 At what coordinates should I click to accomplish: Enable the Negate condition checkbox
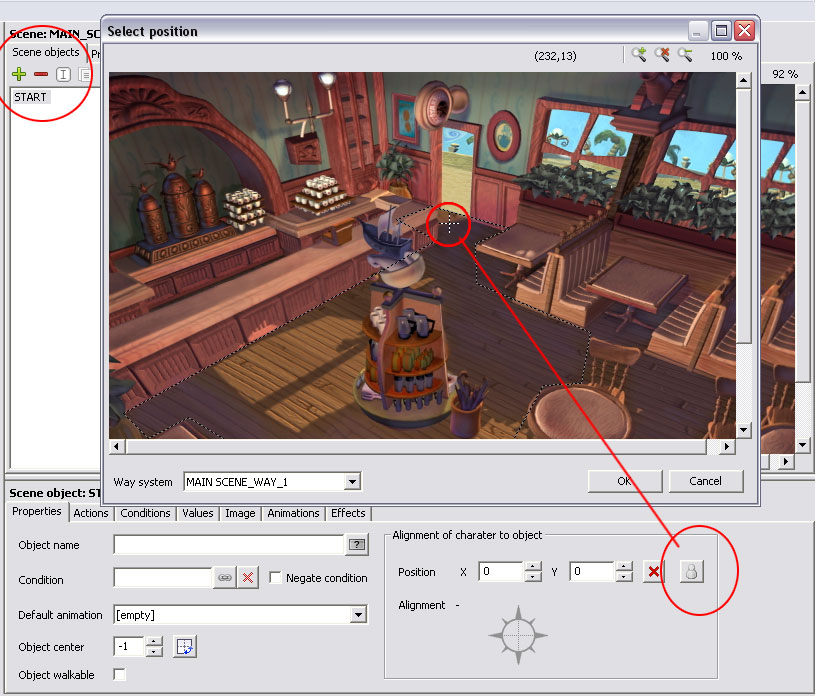275,577
